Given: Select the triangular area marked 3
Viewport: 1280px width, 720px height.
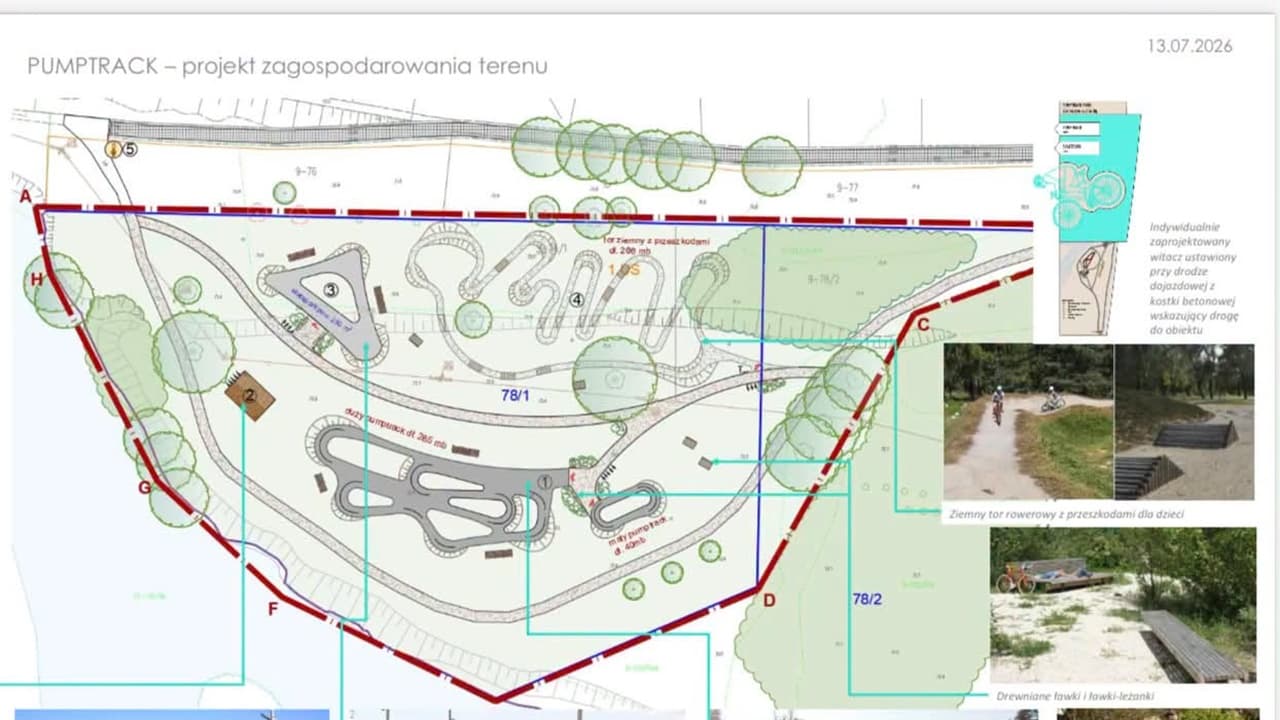Looking at the screenshot, I should click(333, 291).
